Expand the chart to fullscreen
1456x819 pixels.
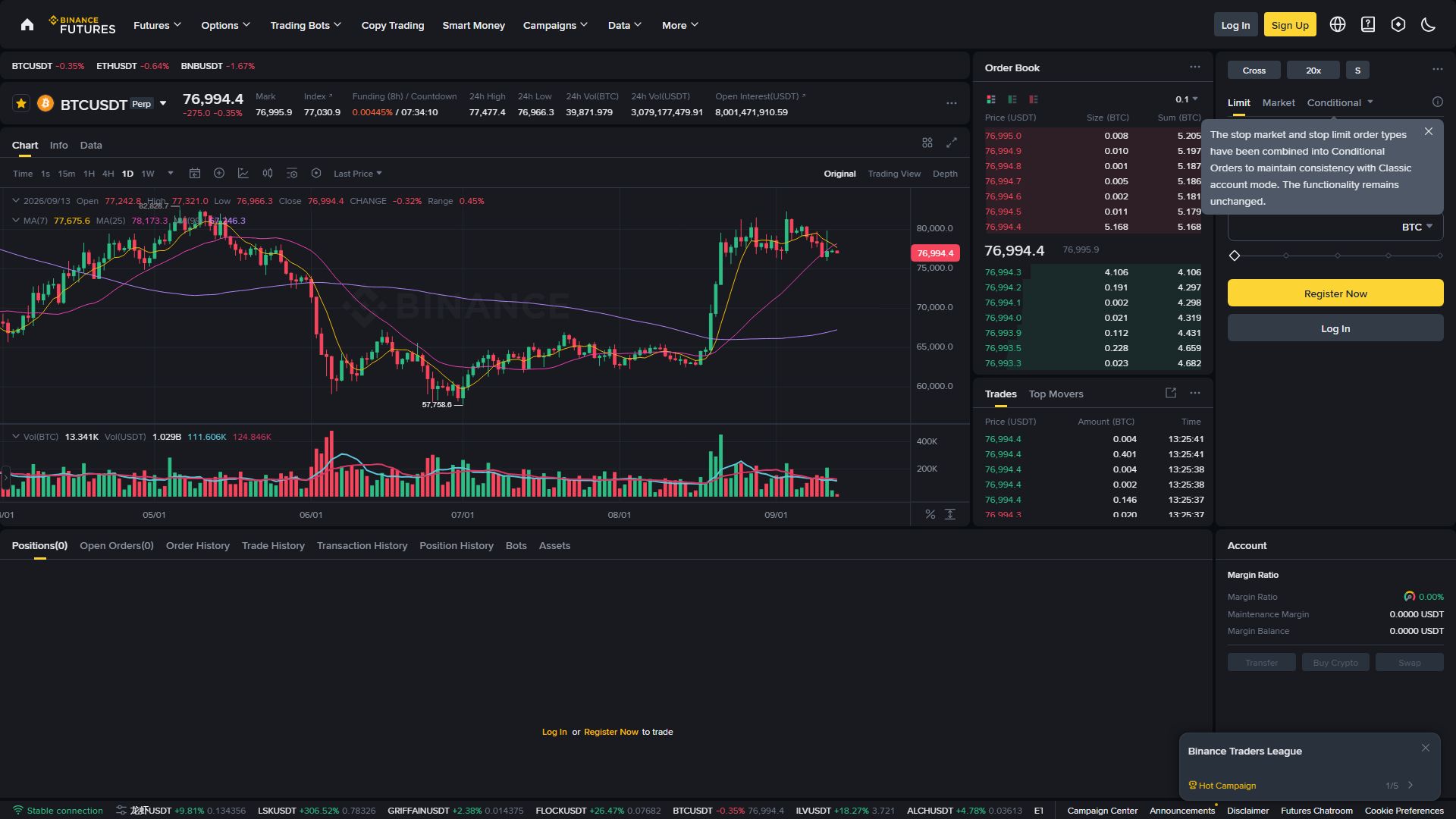[952, 143]
